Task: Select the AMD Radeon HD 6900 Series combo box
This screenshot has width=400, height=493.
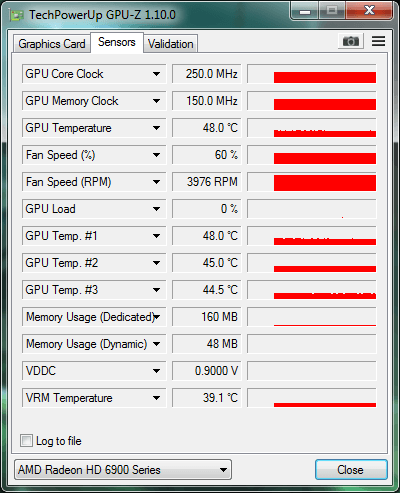Action: (x=123, y=470)
